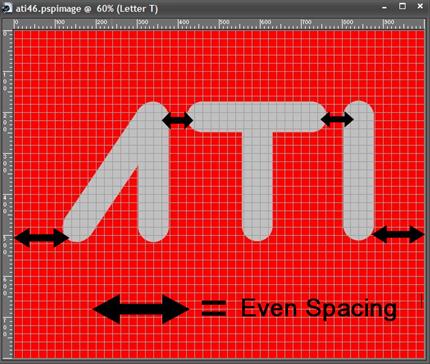Click the double arrow between A and T

[x=177, y=120]
